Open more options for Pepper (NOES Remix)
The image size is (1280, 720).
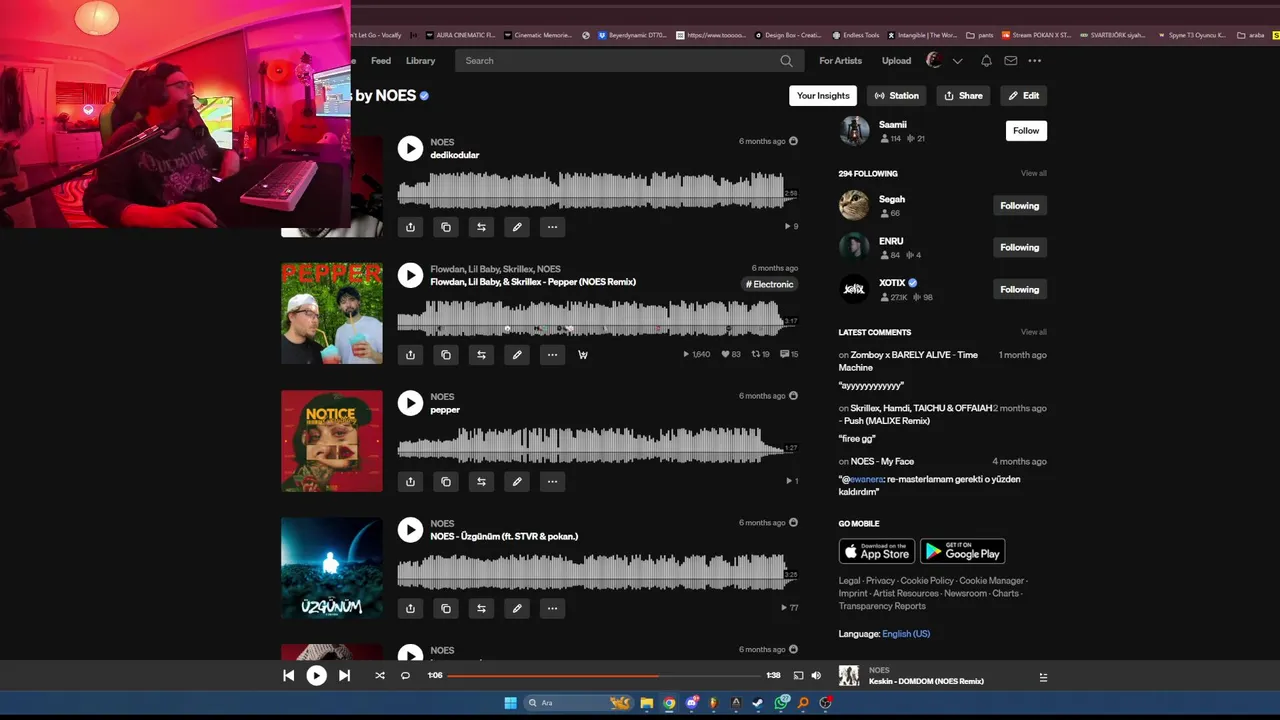[x=552, y=354]
